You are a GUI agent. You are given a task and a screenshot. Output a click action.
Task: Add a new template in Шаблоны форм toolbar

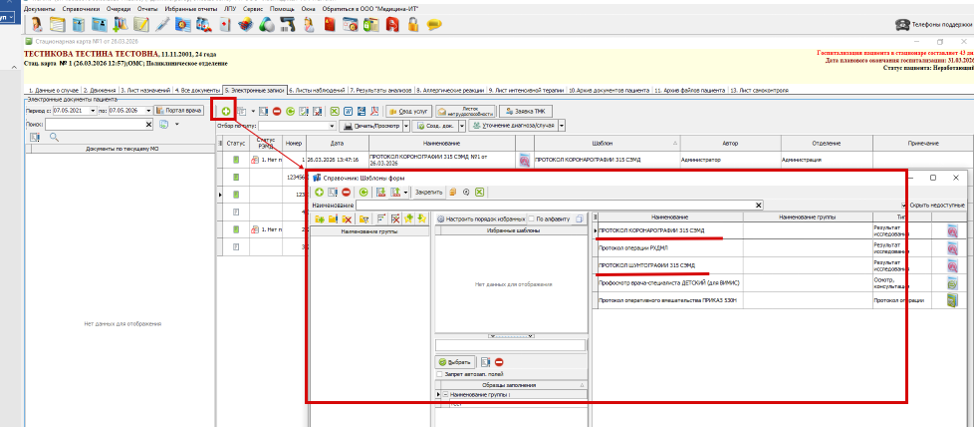point(319,192)
